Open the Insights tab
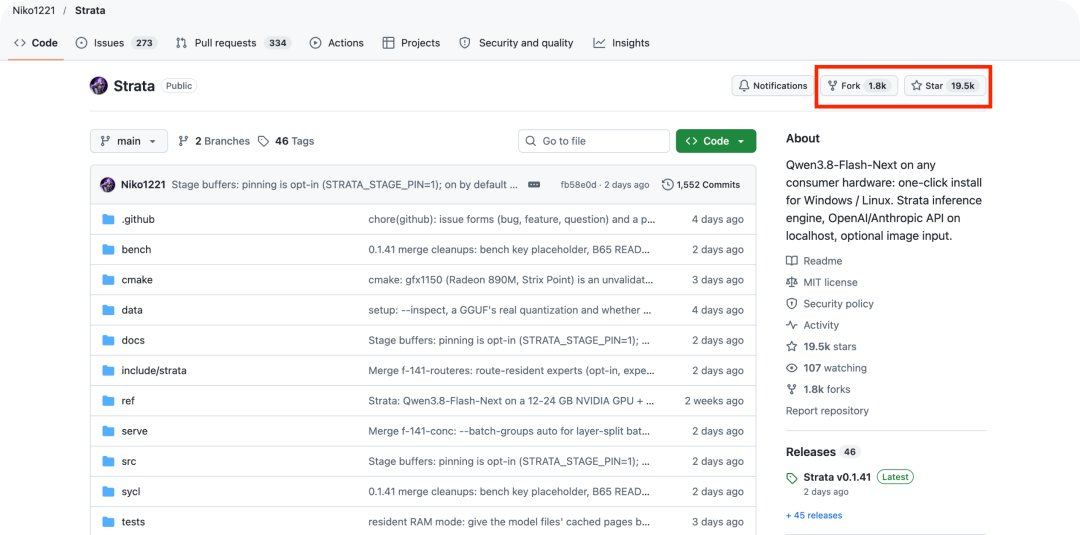1080x535 pixels. coord(621,43)
